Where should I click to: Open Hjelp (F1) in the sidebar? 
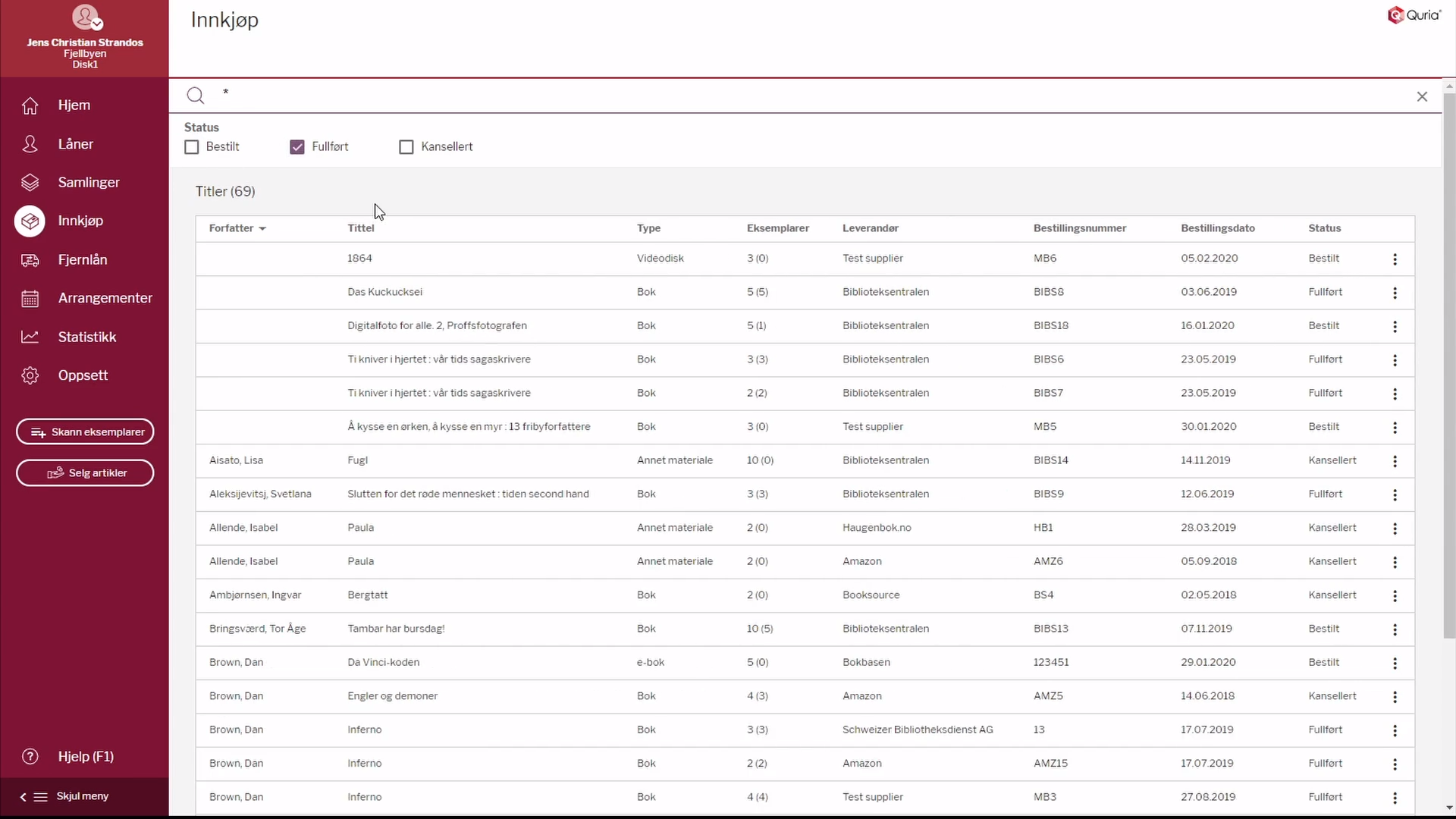(85, 756)
